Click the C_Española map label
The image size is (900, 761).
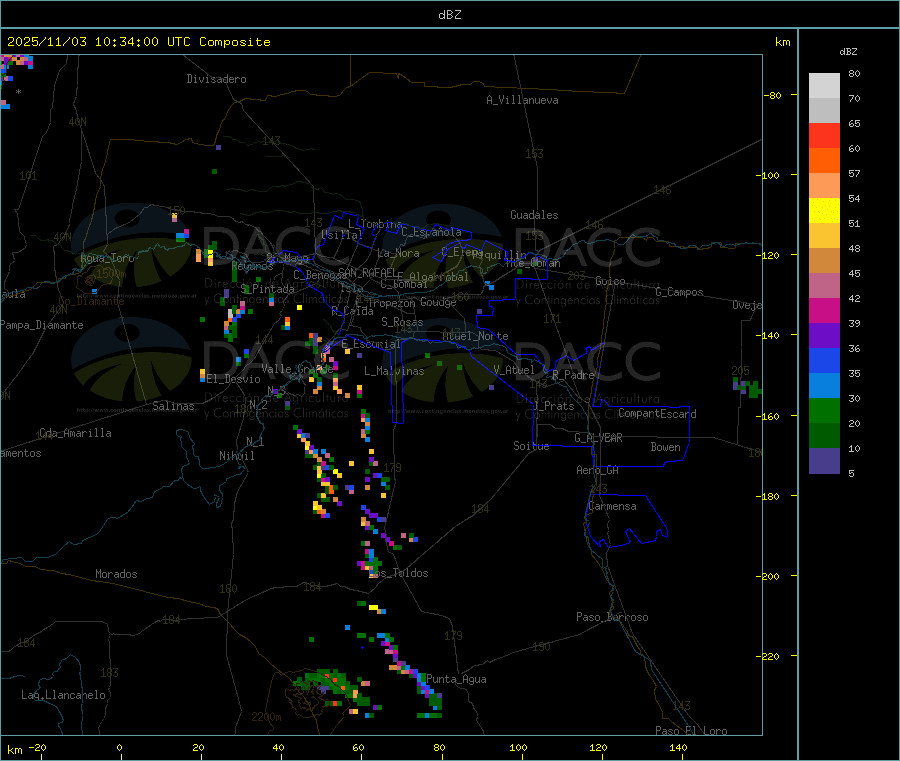(432, 232)
